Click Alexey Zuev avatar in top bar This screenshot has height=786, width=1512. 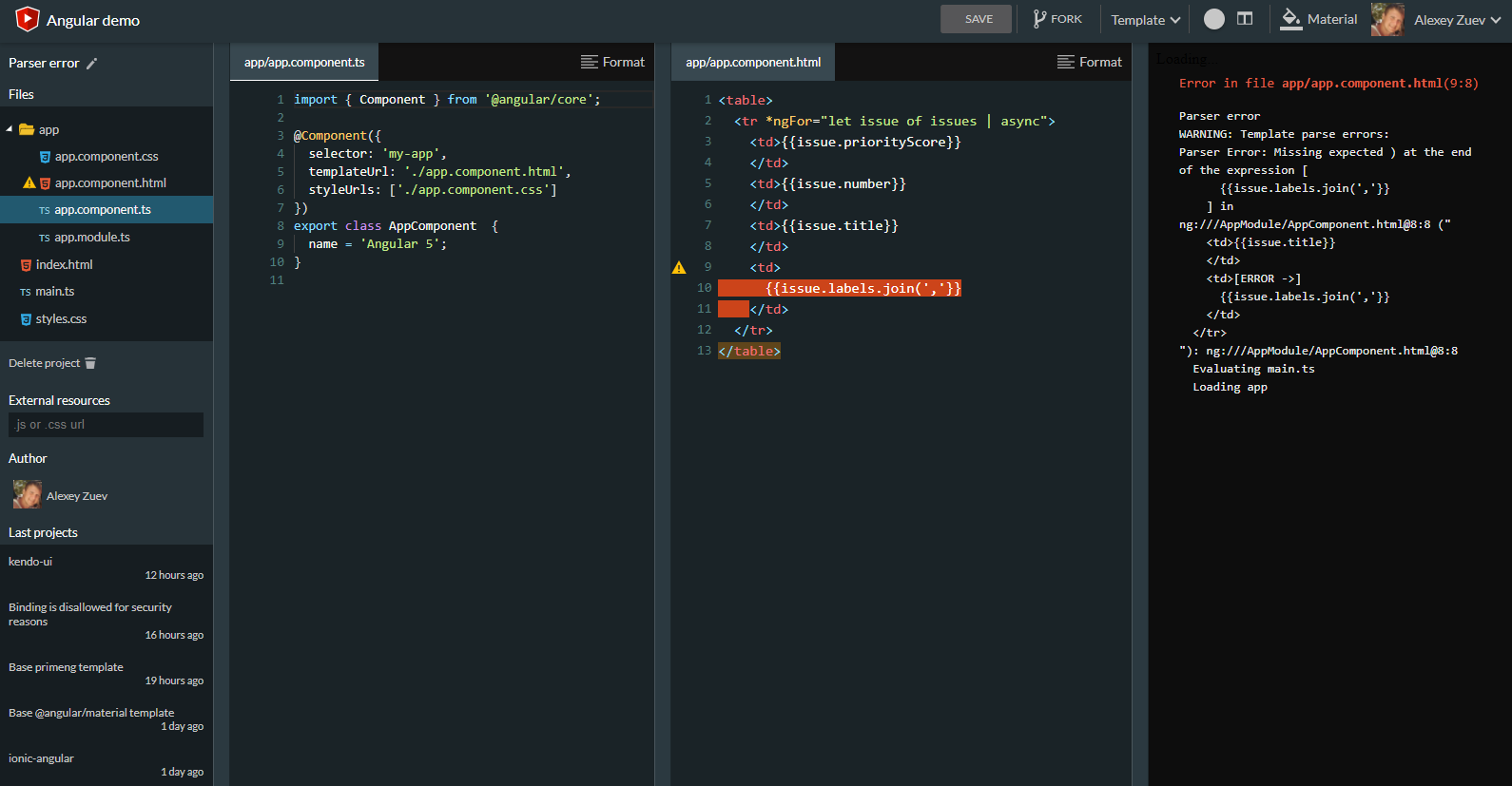1387,19
